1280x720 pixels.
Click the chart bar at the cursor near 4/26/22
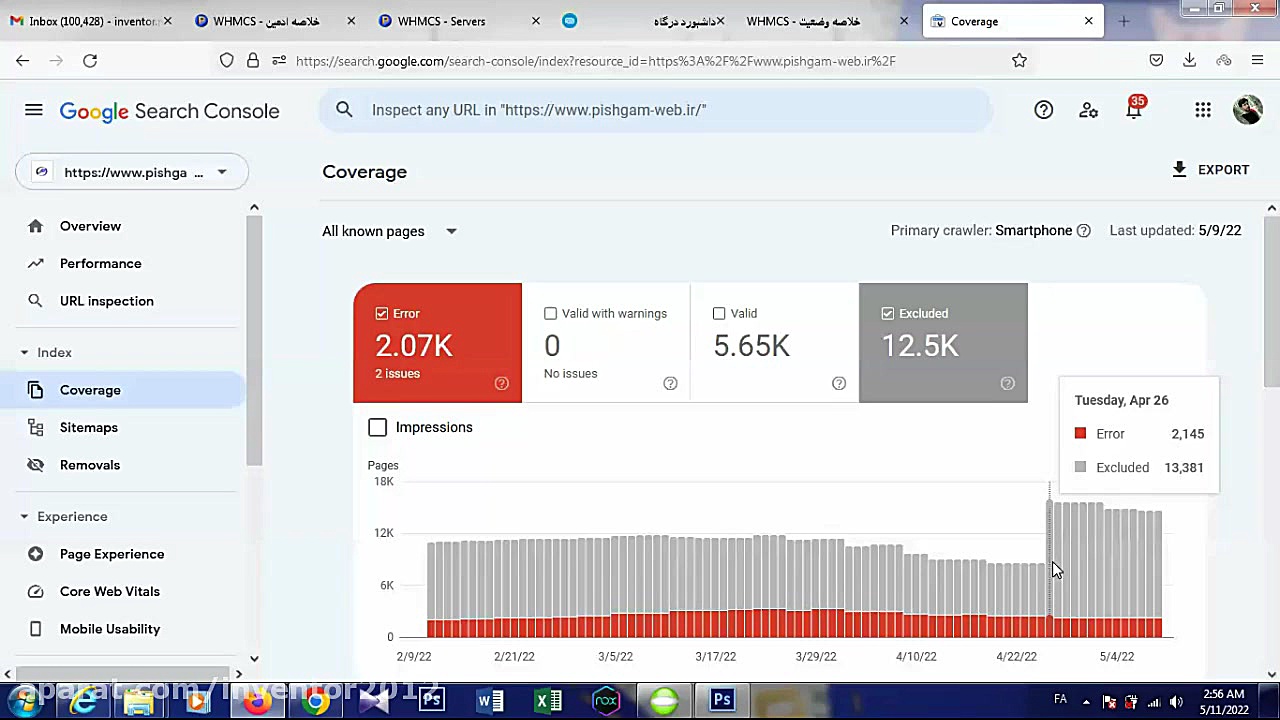tap(1050, 568)
